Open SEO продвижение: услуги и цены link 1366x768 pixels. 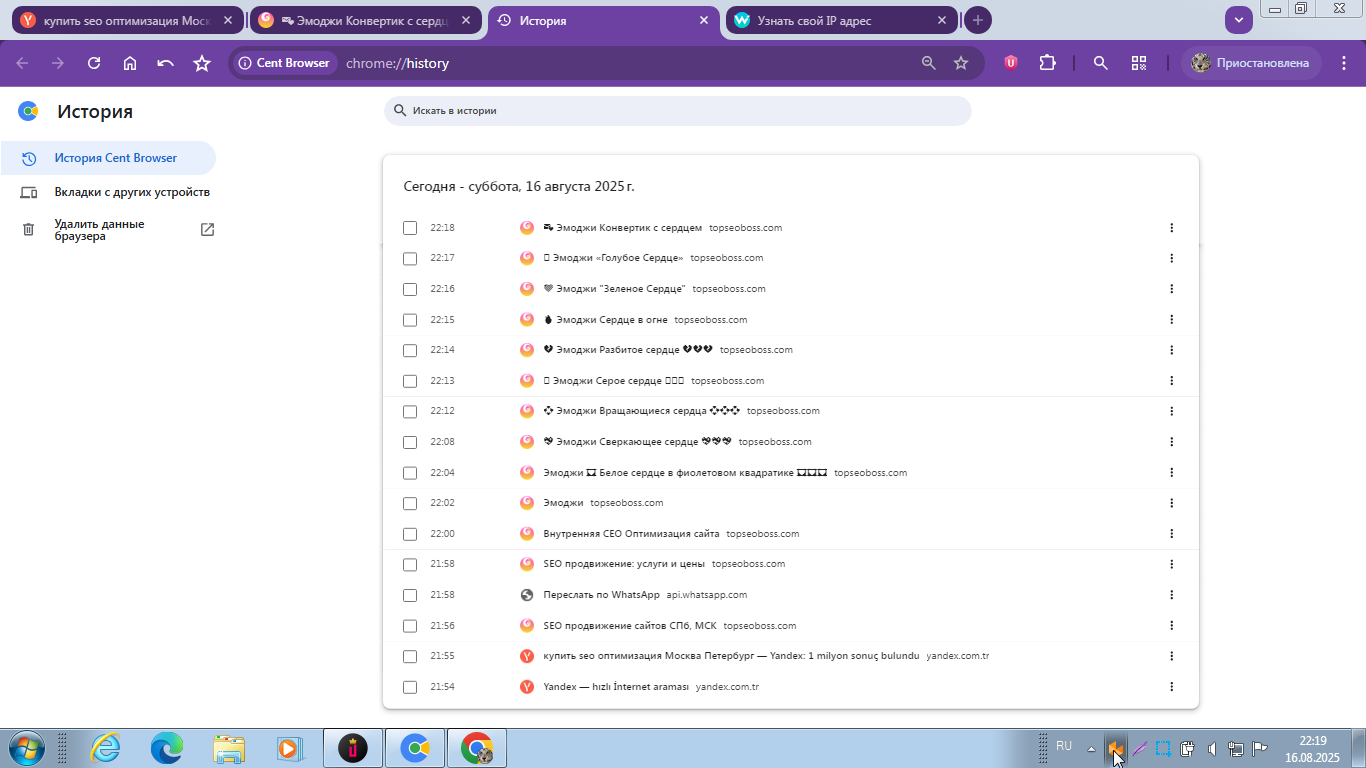pos(624,564)
